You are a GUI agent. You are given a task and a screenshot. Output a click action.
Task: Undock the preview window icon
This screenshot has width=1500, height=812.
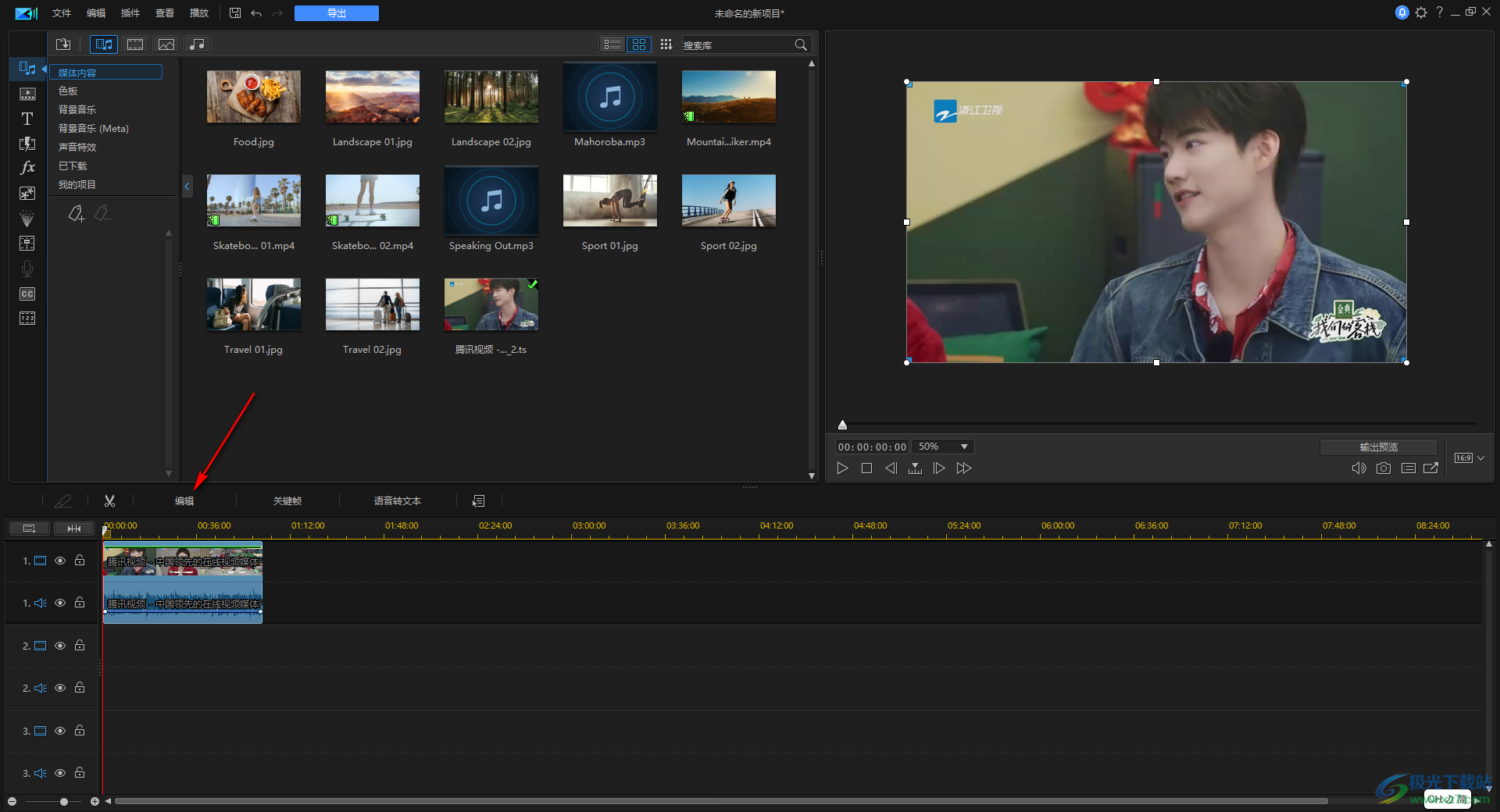coord(1431,468)
